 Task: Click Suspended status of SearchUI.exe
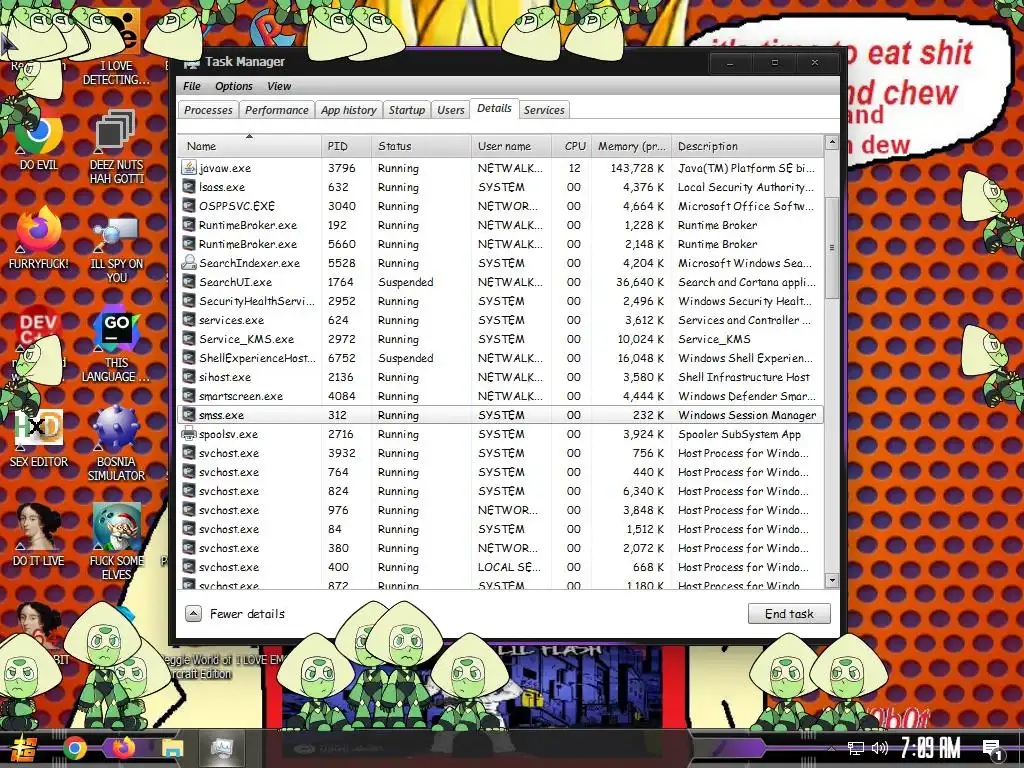pos(406,282)
